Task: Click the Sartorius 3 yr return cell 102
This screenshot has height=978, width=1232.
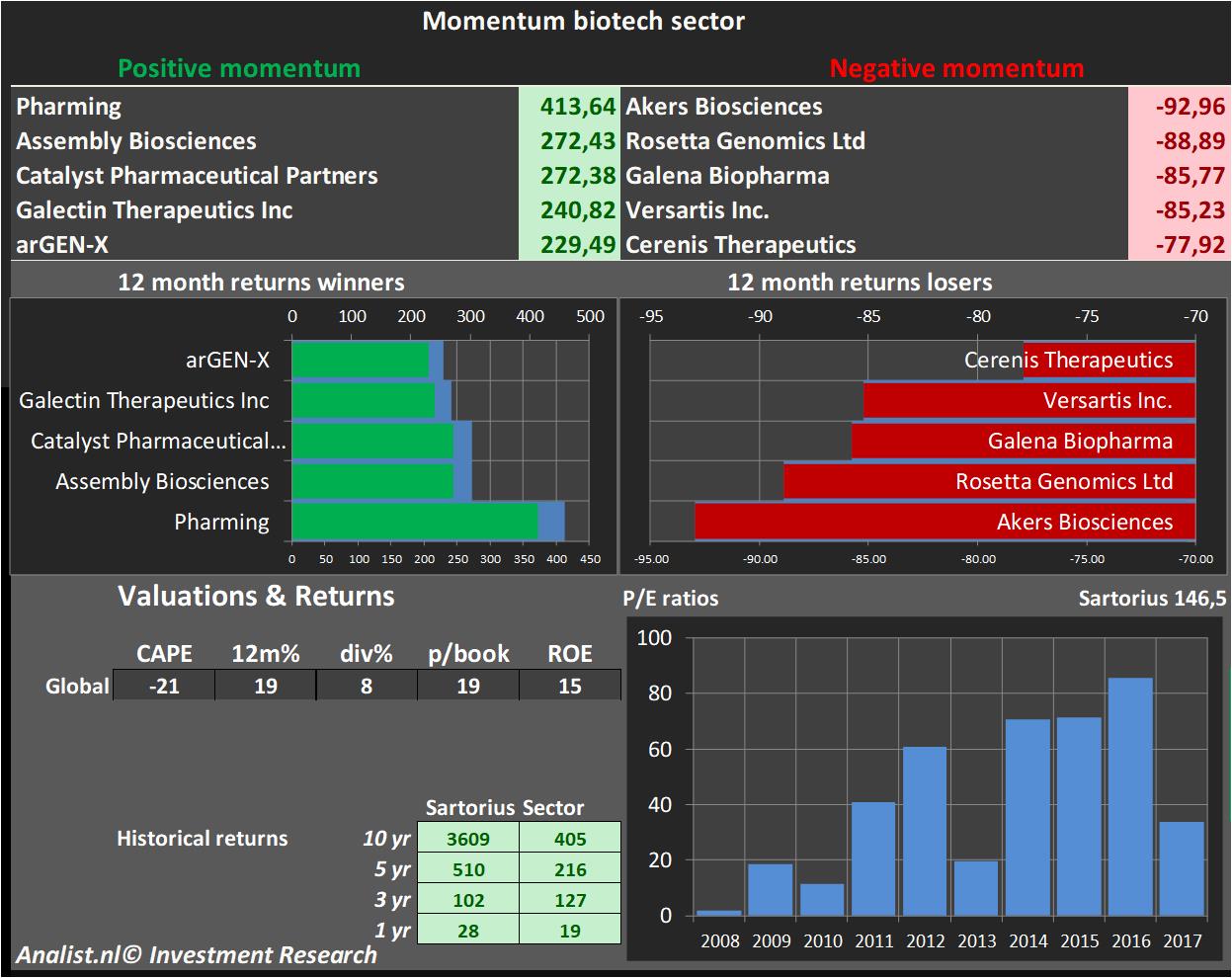Action: click(x=468, y=900)
